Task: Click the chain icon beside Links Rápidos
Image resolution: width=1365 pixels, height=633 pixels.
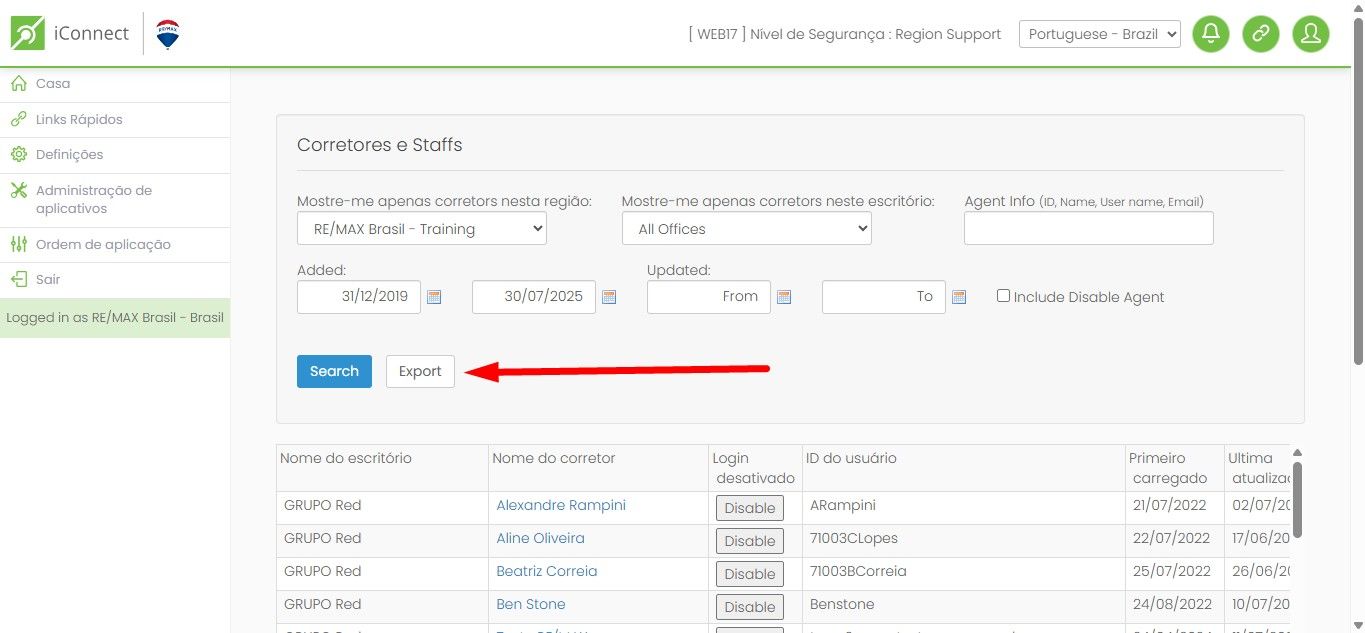Action: click(18, 119)
